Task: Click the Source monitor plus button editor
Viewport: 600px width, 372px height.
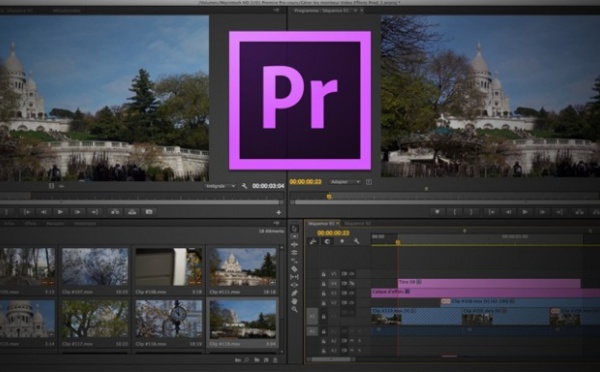Action: (x=279, y=212)
